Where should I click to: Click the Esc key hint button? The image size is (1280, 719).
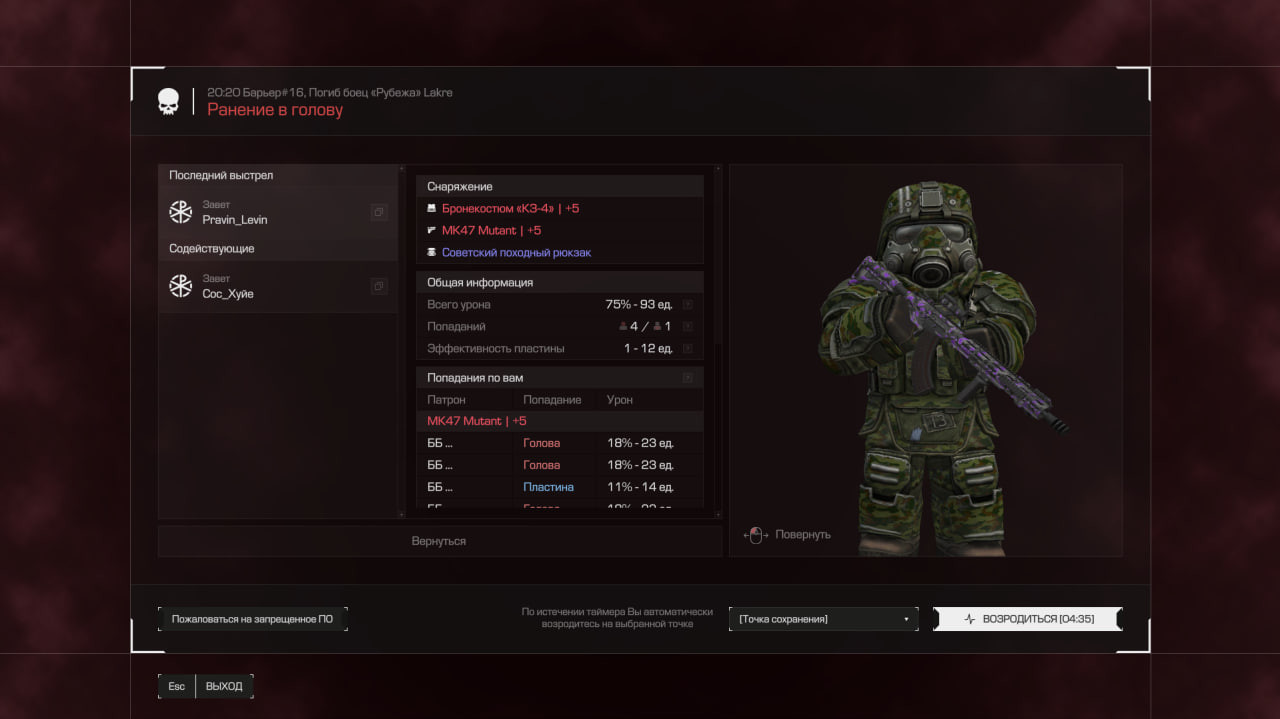[x=176, y=686]
